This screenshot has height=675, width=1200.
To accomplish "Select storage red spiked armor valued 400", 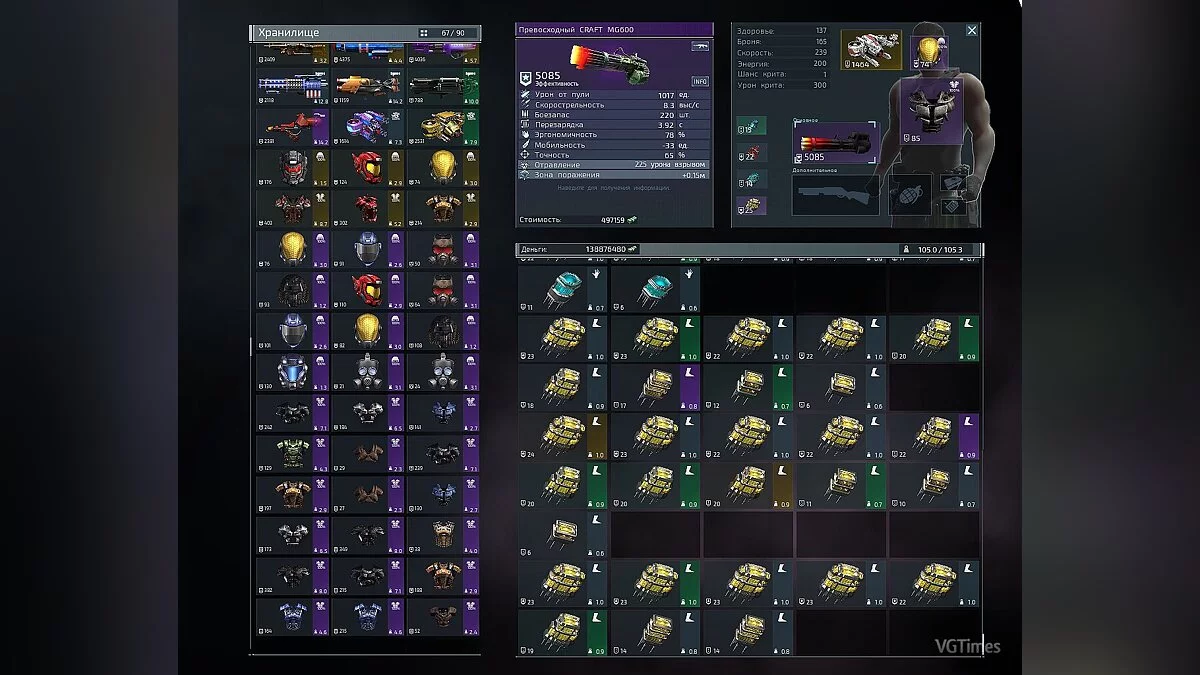I will click(292, 209).
